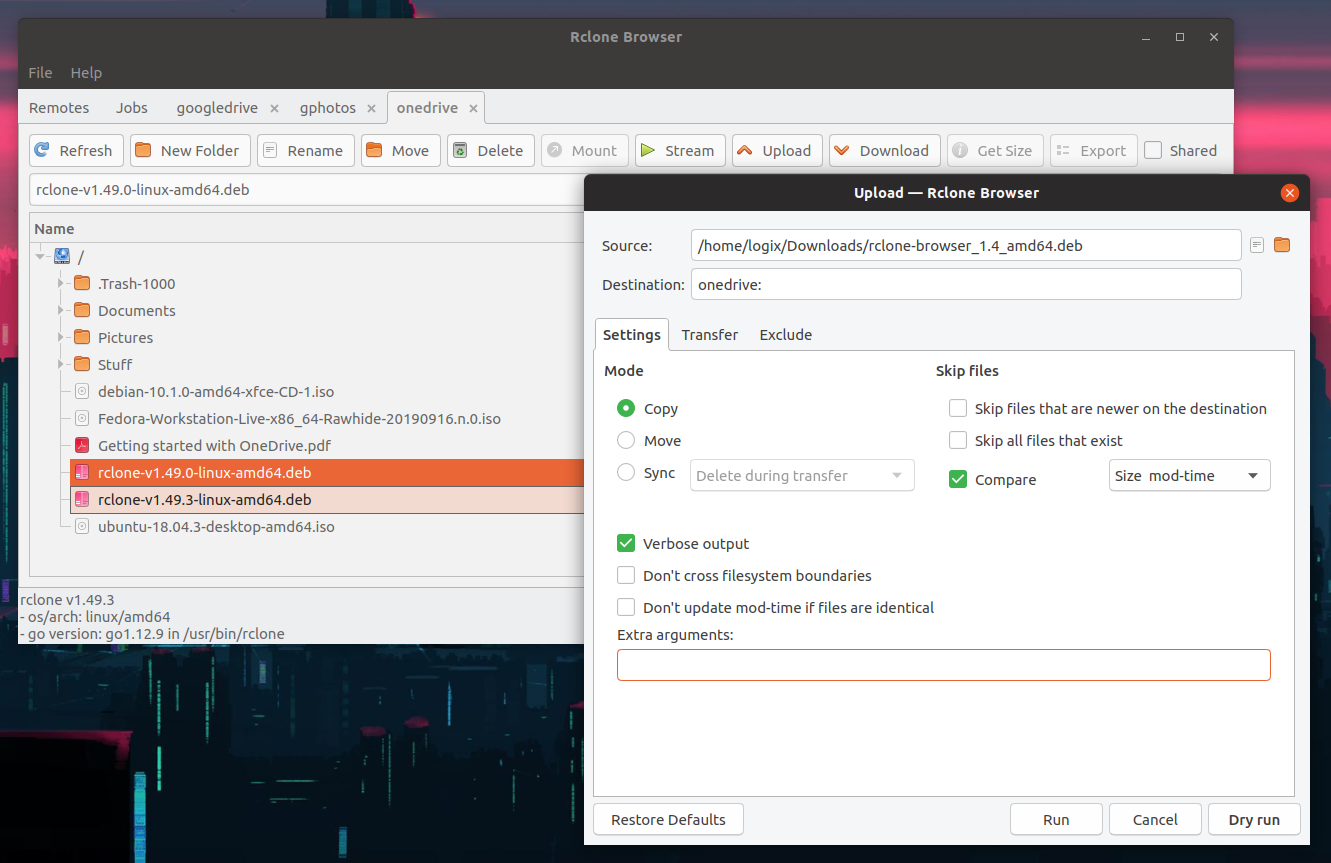Click the Extra arguments input field
The image size is (1331, 863).
[943, 664]
